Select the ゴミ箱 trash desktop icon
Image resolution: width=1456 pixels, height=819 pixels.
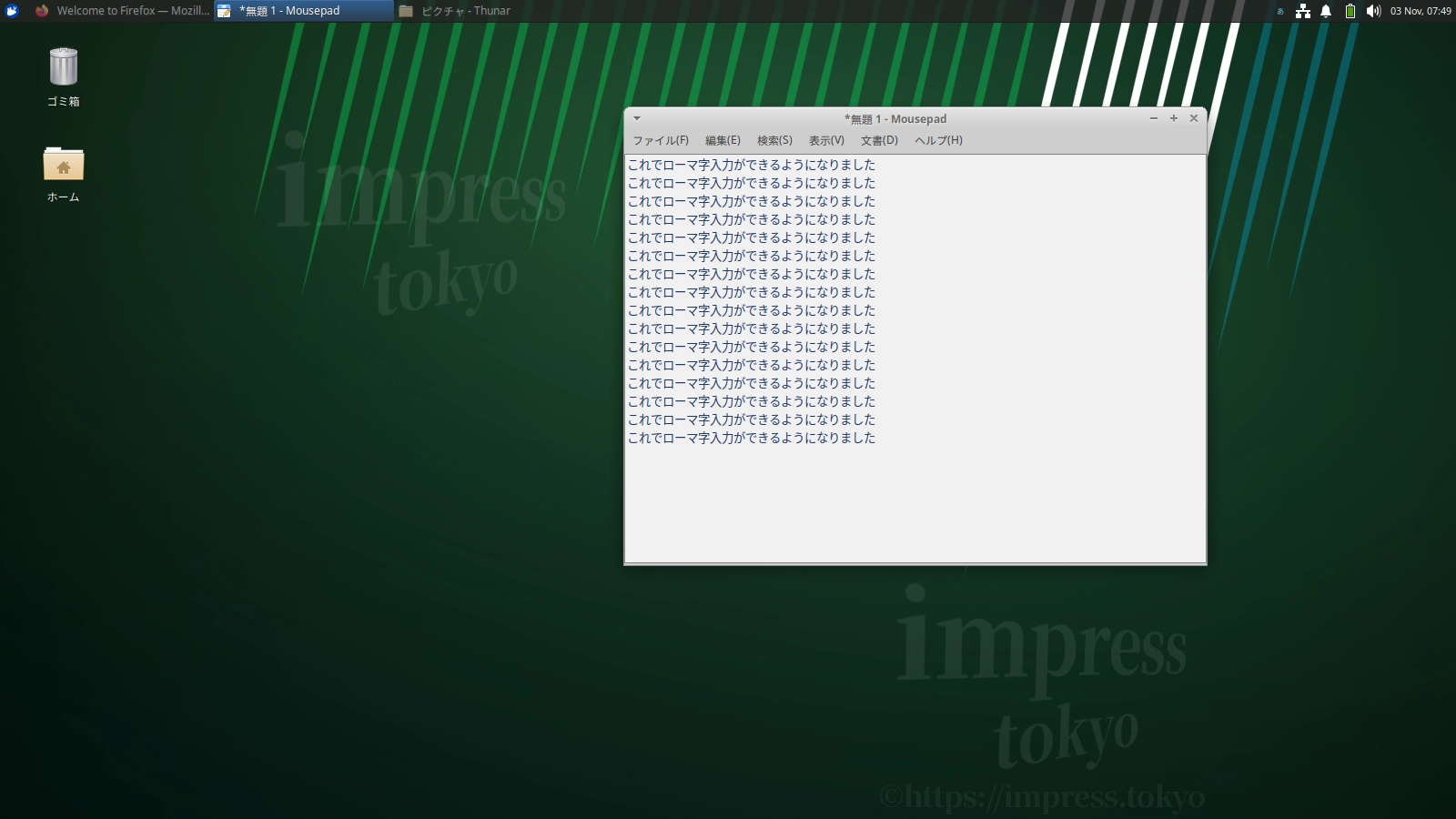point(64,77)
